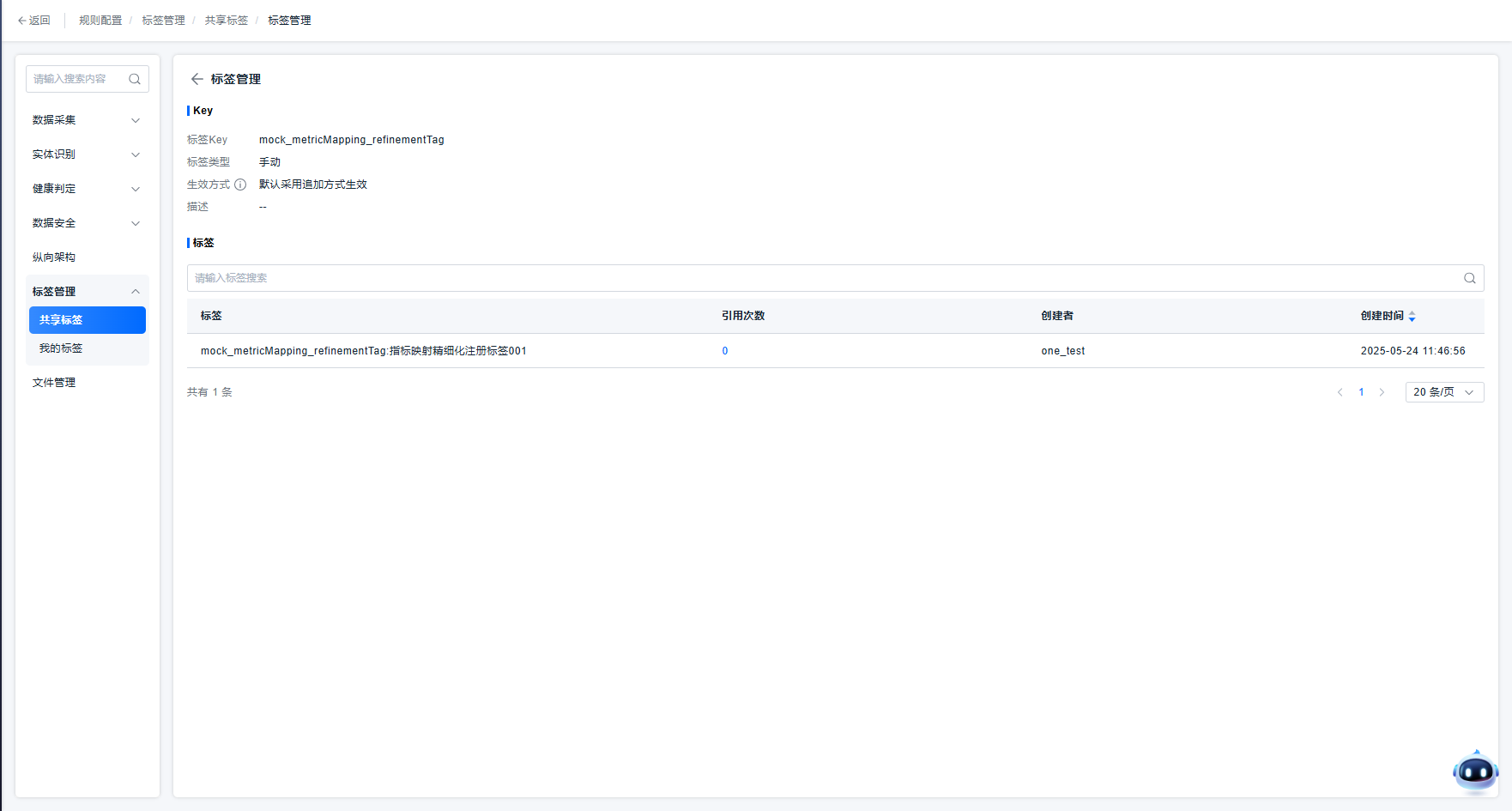The width and height of the screenshot is (1512, 811).
Task: Open the 20 条/页 page size dropdown
Action: [x=1443, y=392]
